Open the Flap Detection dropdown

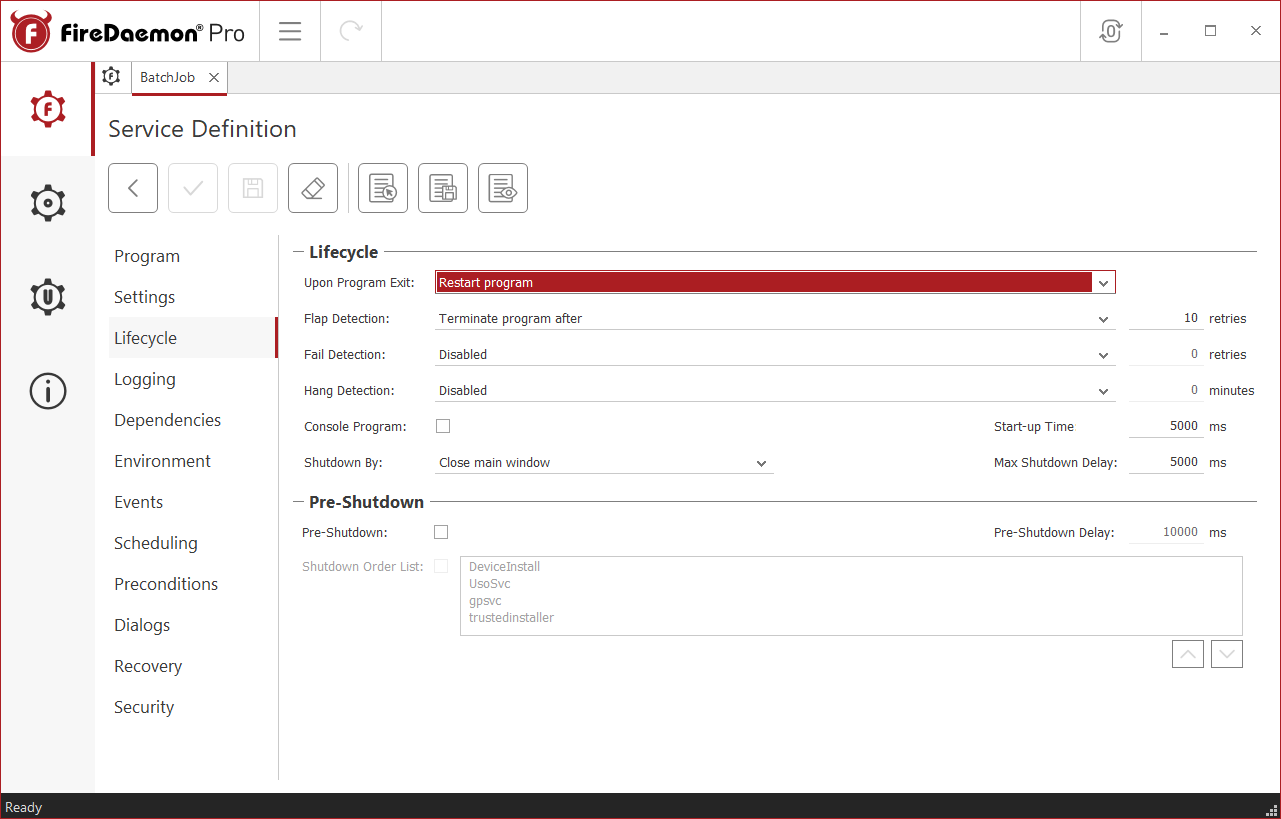point(775,319)
